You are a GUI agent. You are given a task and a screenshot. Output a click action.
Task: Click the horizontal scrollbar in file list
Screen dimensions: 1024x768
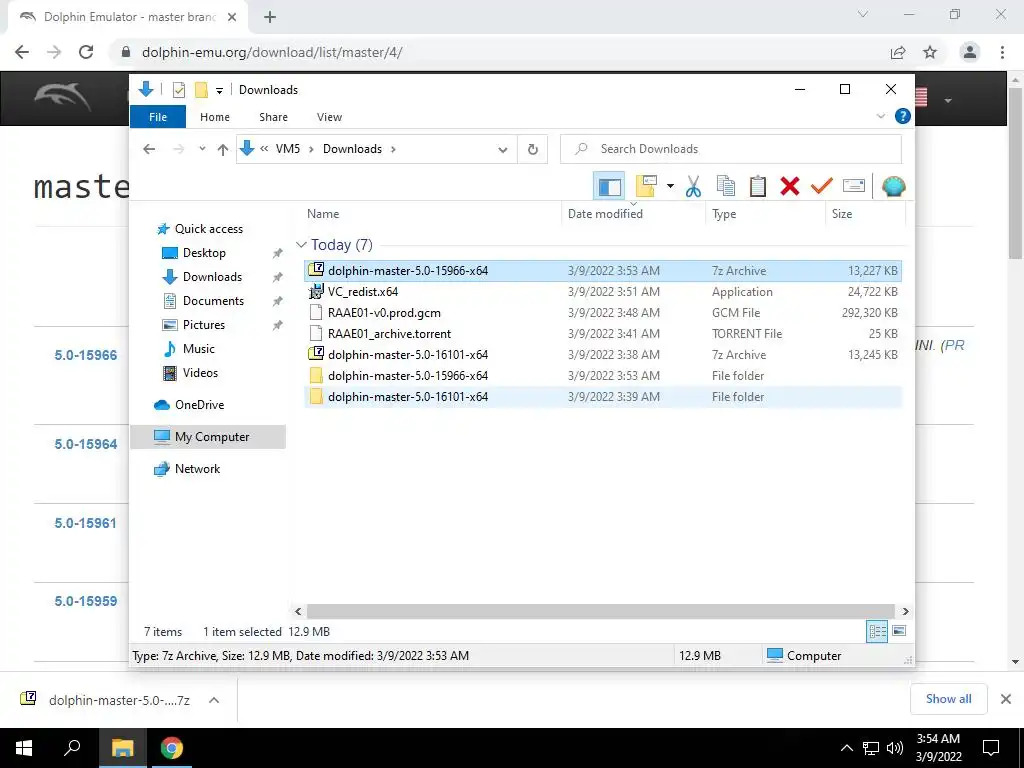coord(601,611)
